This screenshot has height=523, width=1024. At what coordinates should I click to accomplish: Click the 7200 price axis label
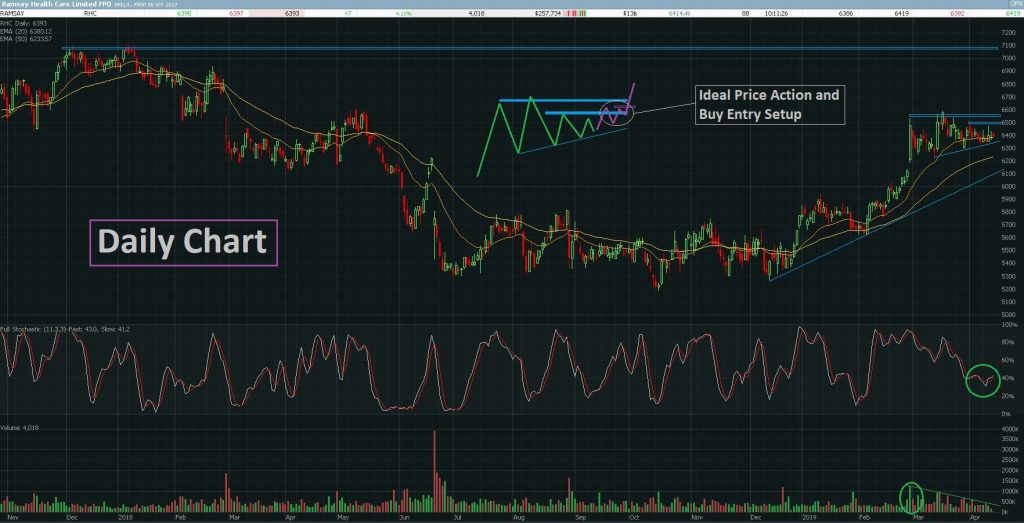click(x=1007, y=32)
